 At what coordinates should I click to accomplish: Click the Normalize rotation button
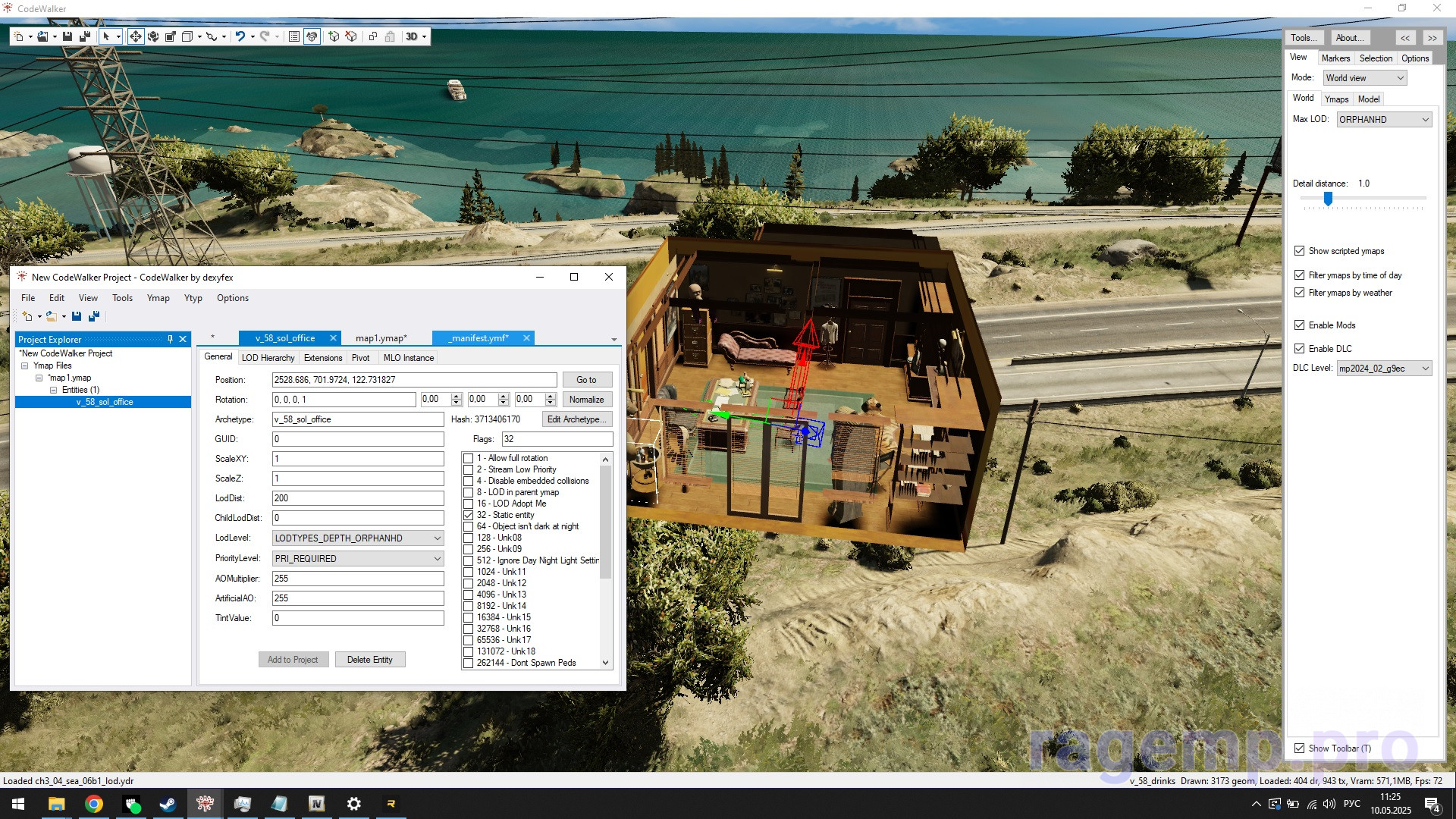(x=586, y=400)
